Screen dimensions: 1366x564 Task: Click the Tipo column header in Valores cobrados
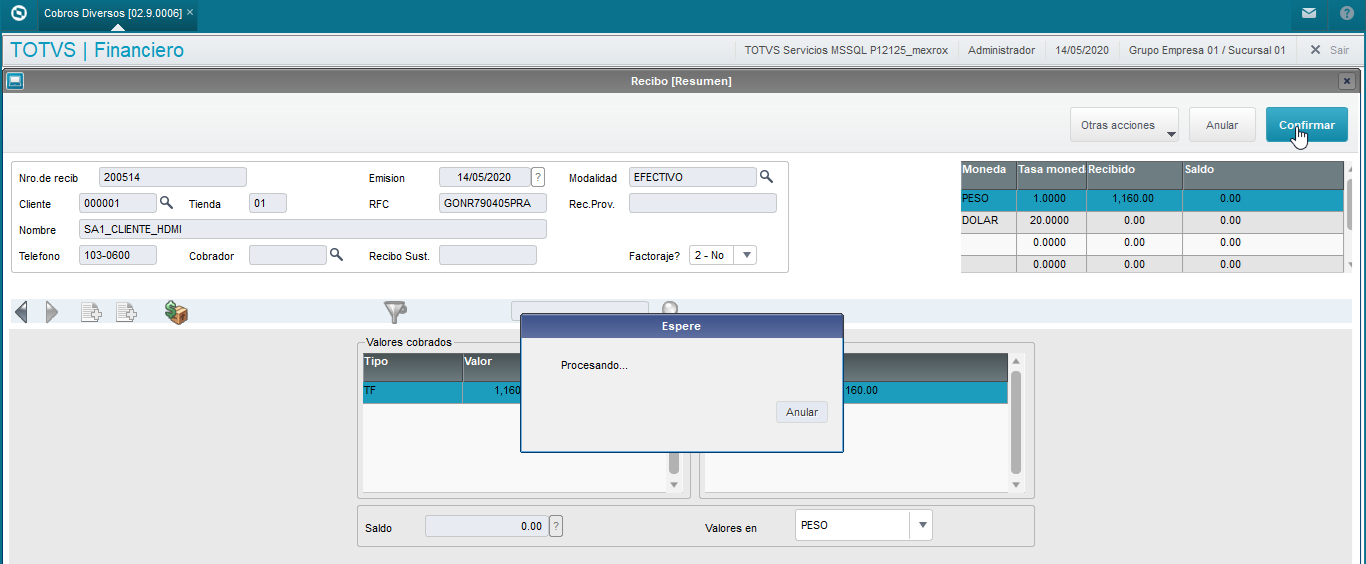[412, 366]
